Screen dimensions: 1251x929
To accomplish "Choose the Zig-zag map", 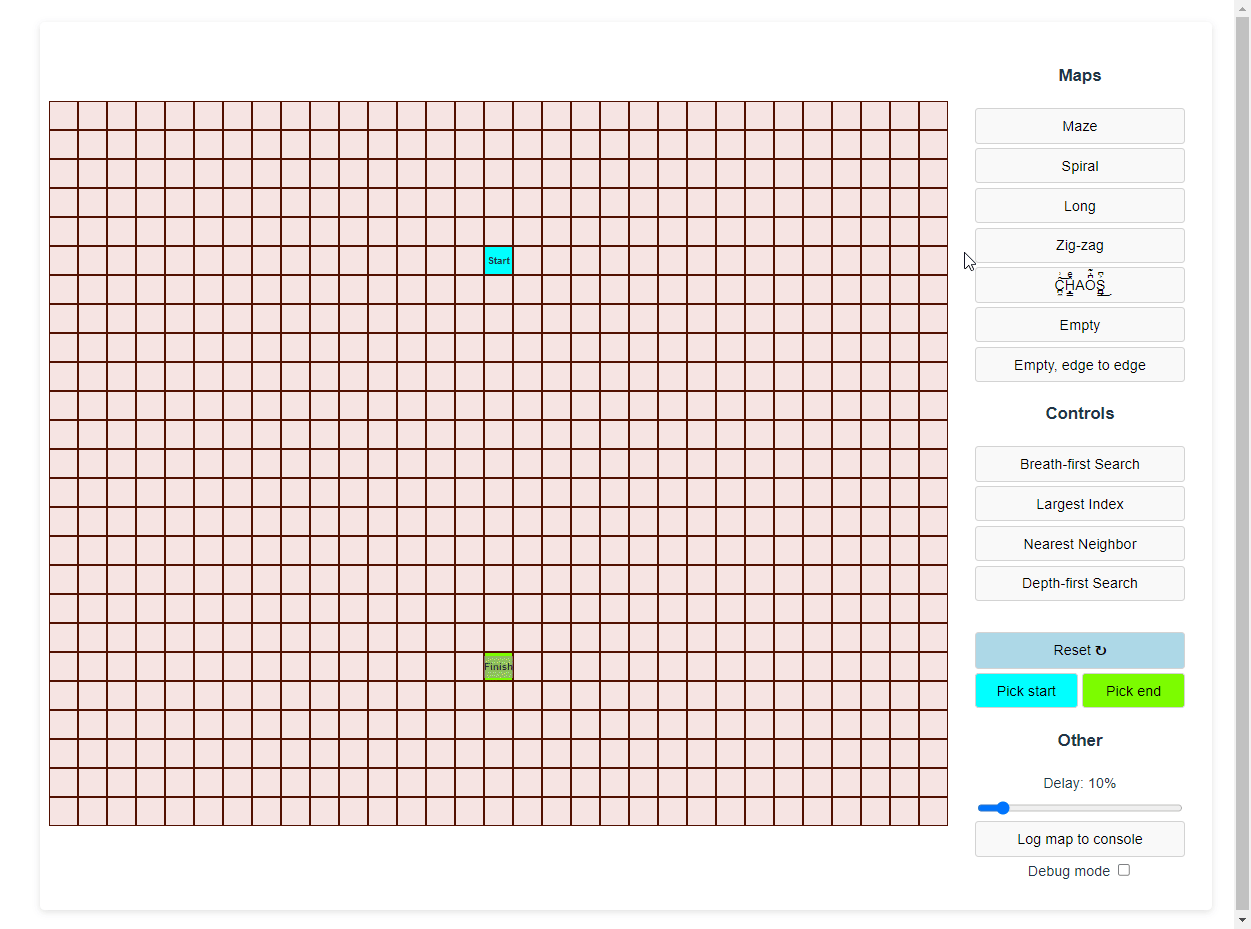I will coord(1079,245).
